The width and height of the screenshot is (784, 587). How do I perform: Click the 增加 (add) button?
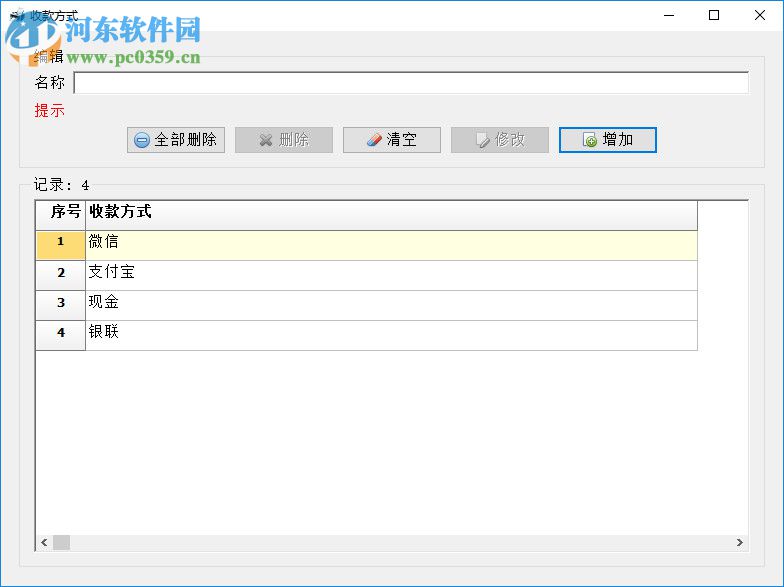coord(608,140)
